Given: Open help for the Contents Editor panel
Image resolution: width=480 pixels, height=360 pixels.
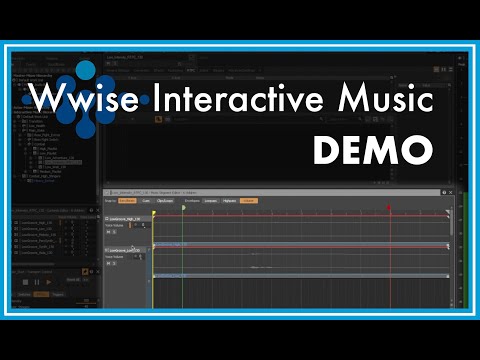Looking at the screenshot, I should click(x=91, y=210).
